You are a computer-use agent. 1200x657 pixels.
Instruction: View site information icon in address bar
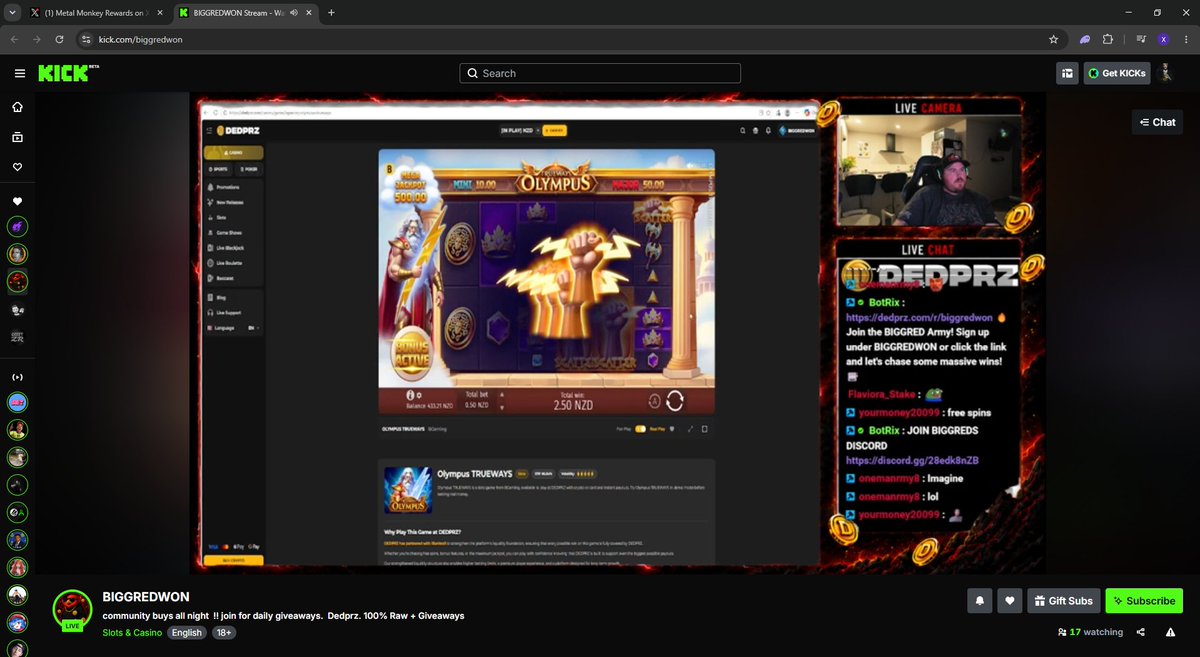(x=86, y=39)
